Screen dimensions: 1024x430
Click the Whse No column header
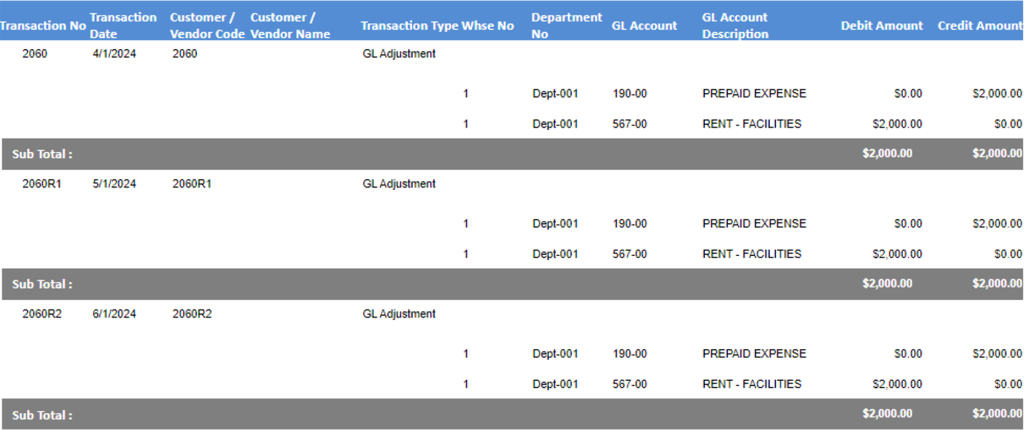tap(488, 26)
